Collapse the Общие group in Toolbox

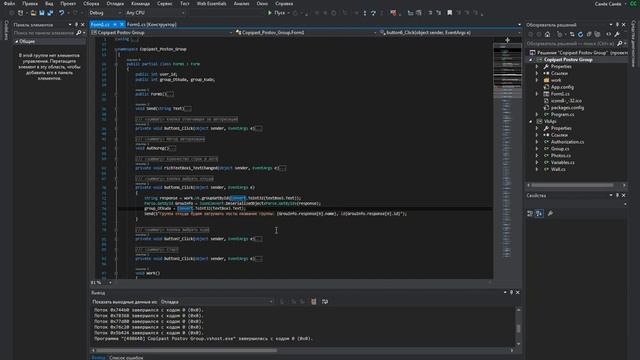pos(16,42)
